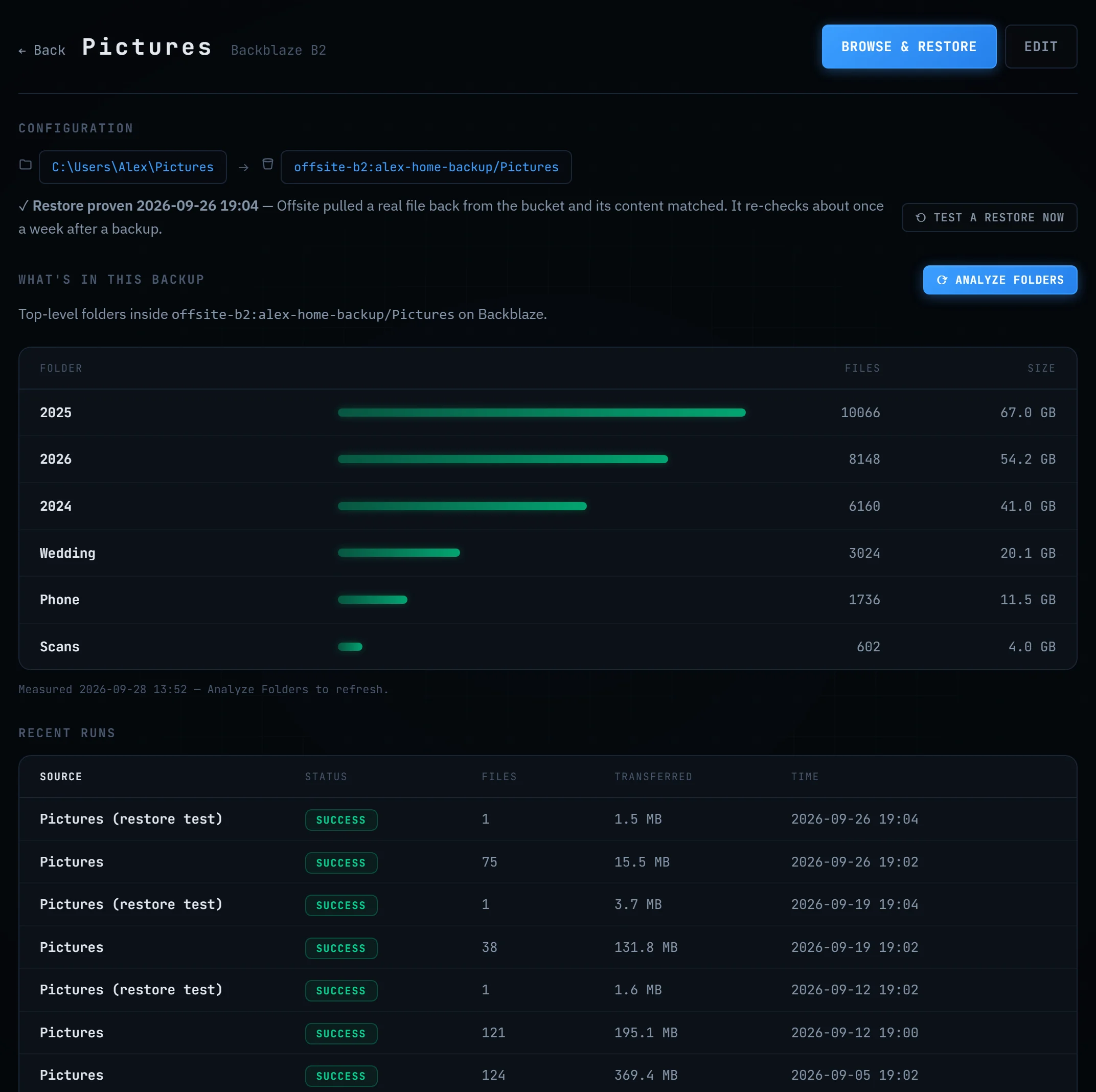1096x1092 pixels.
Task: Click the Pictures page title
Action: pos(147,47)
